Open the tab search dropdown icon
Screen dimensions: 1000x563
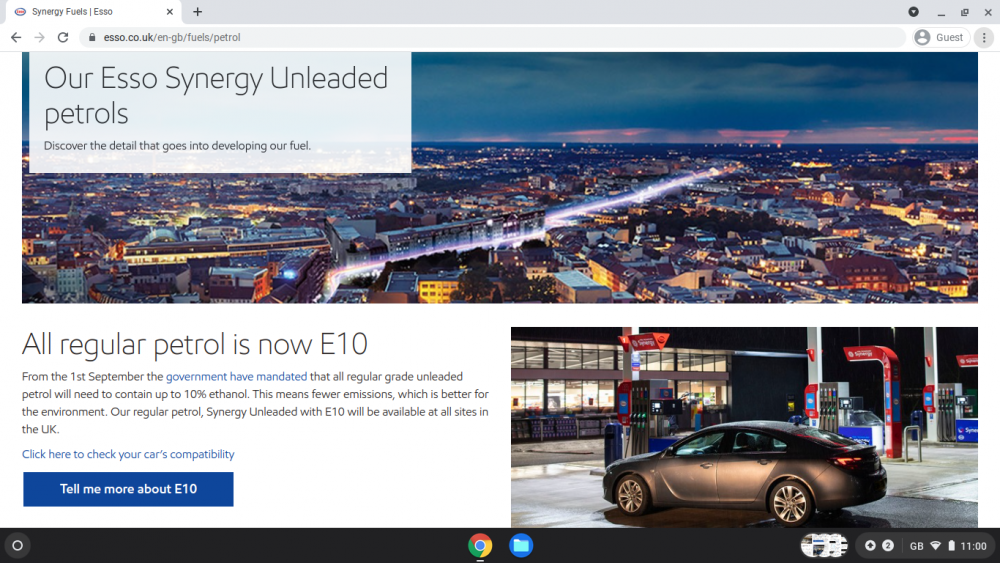coord(913,11)
